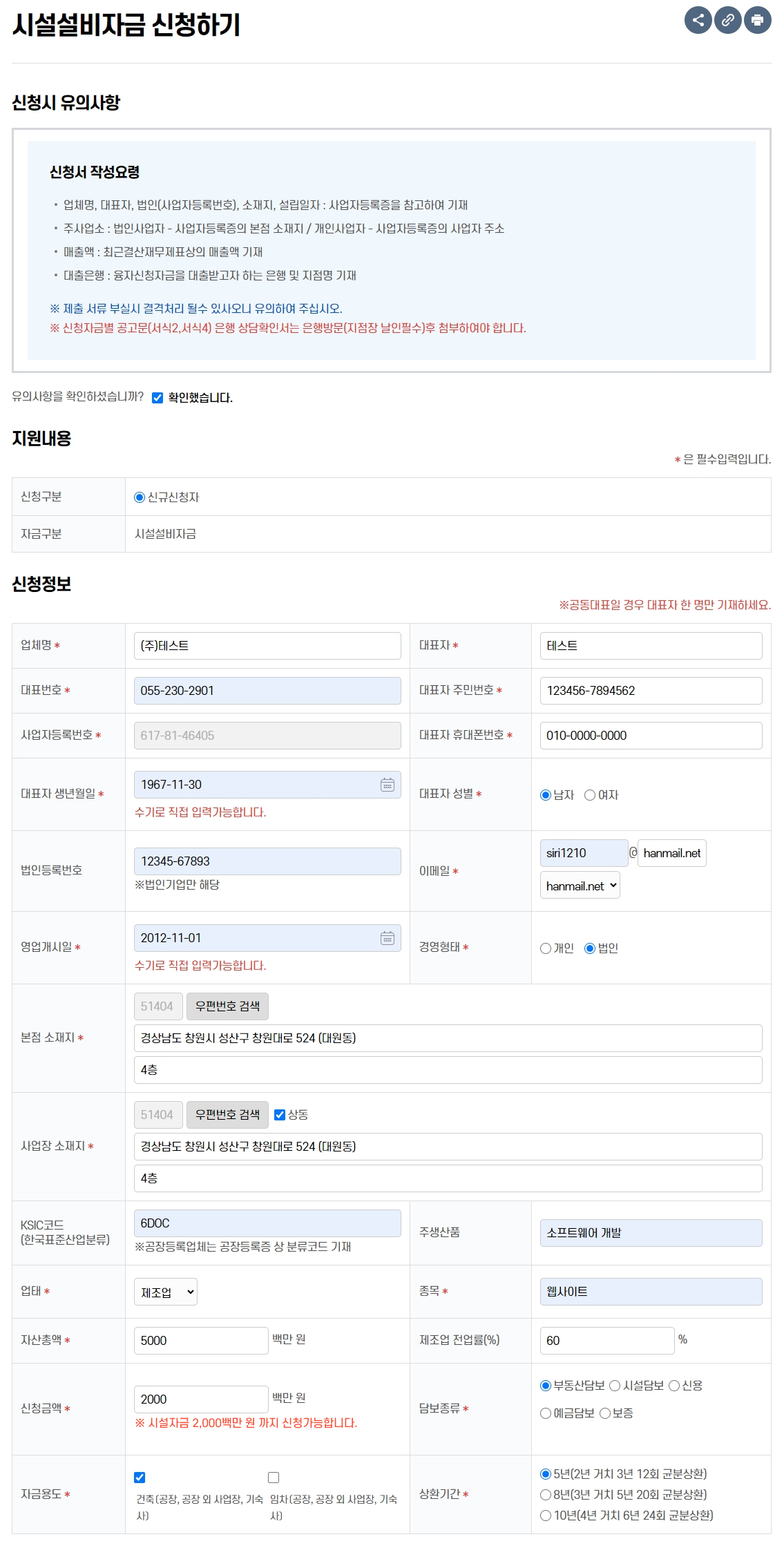The image size is (784, 1548).
Task: Select 여자 for 대표자 성별
Action: 590,795
